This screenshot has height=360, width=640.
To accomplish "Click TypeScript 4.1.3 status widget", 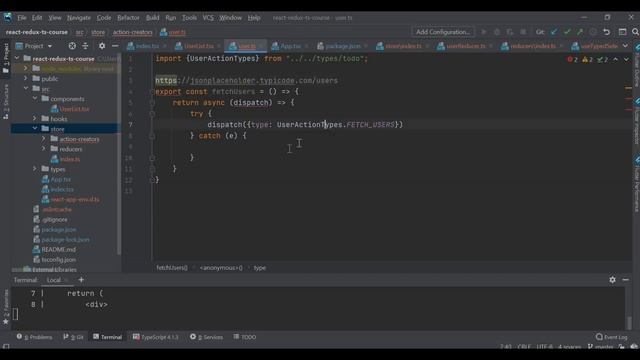I will pos(156,337).
